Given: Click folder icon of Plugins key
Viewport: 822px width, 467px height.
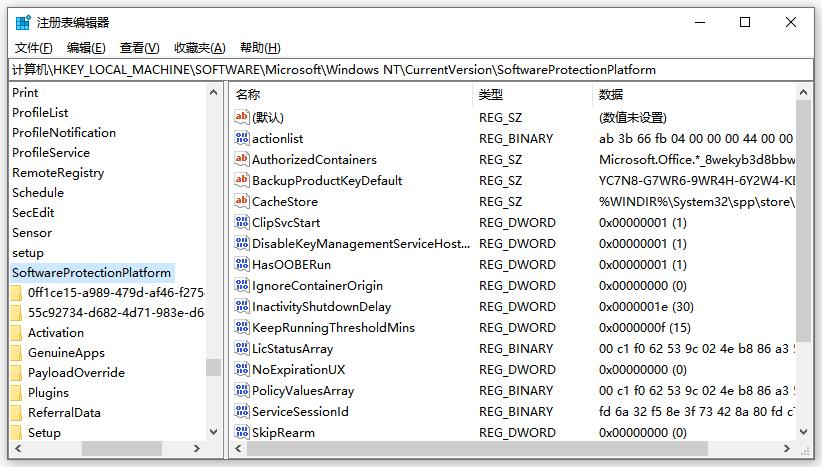Looking at the screenshot, I should [17, 392].
